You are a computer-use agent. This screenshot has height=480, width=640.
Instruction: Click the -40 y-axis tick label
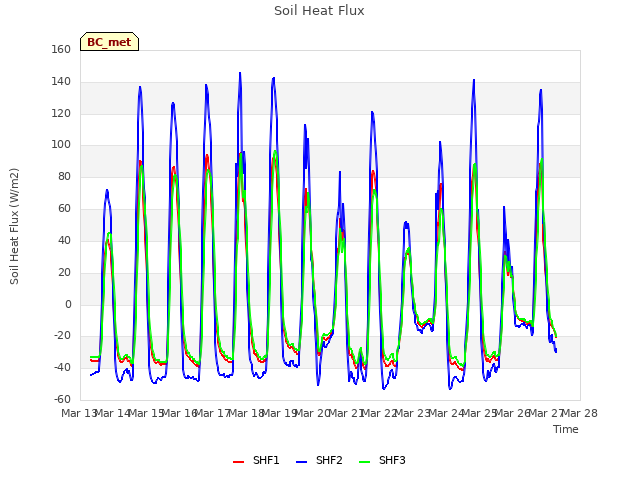(62, 367)
